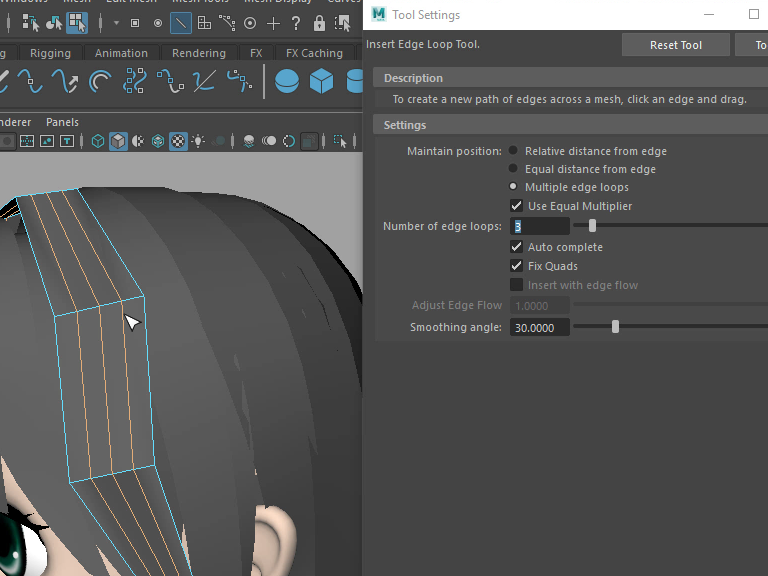Viewport: 768px width, 576px height.
Task: Select Relative distance from edge option
Action: click(x=514, y=151)
